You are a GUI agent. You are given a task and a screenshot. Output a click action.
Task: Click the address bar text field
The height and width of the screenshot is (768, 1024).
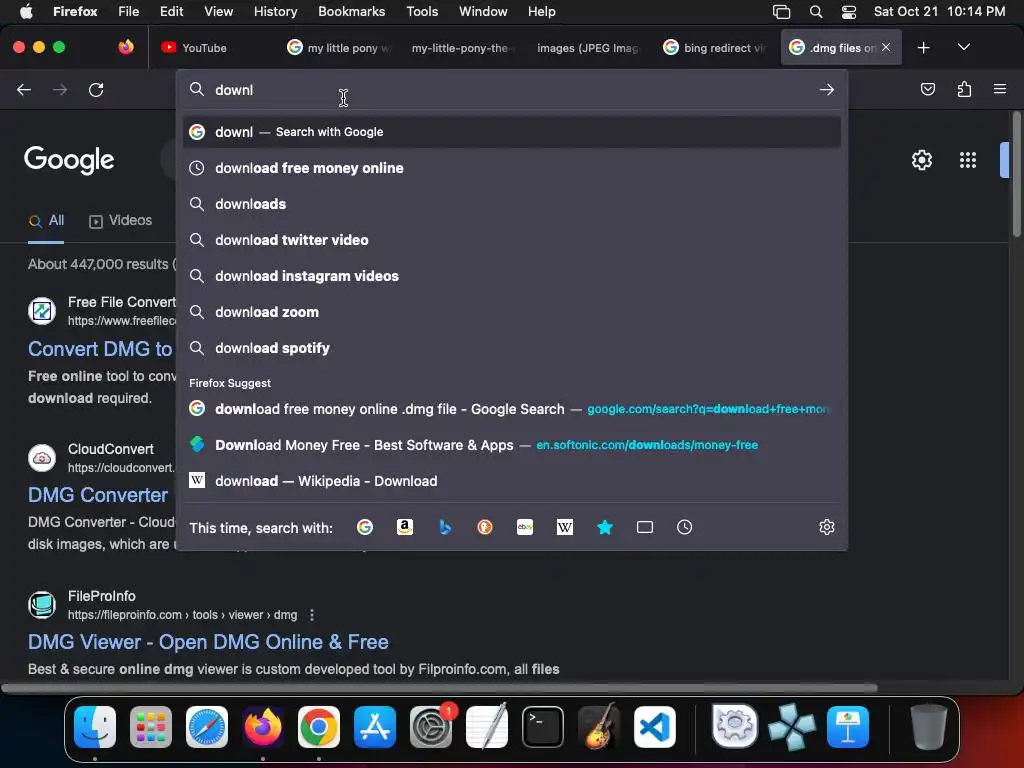pyautogui.click(x=509, y=89)
